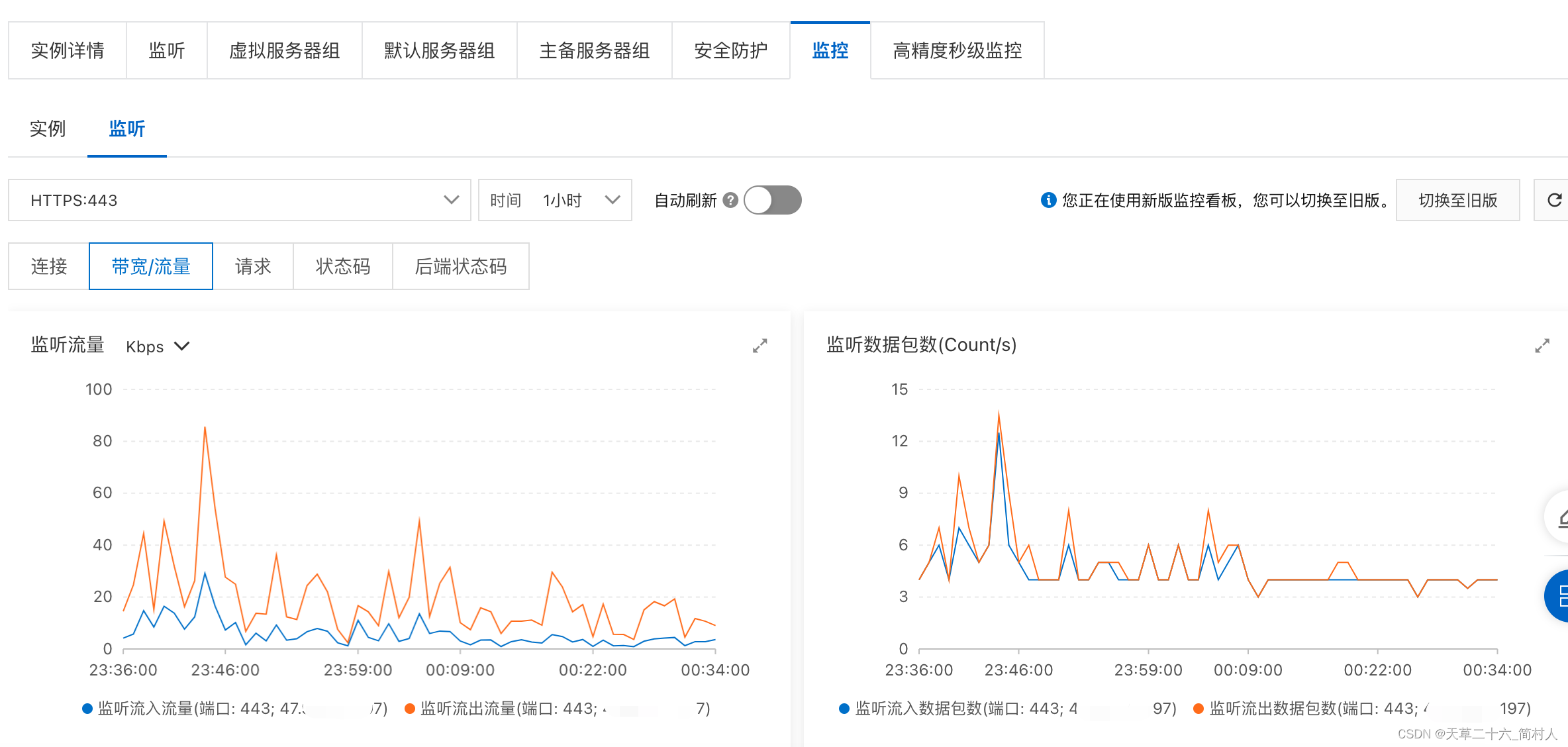Click the blue floating button at right edge
Image resolution: width=1568 pixels, height=747 pixels.
(x=1557, y=596)
